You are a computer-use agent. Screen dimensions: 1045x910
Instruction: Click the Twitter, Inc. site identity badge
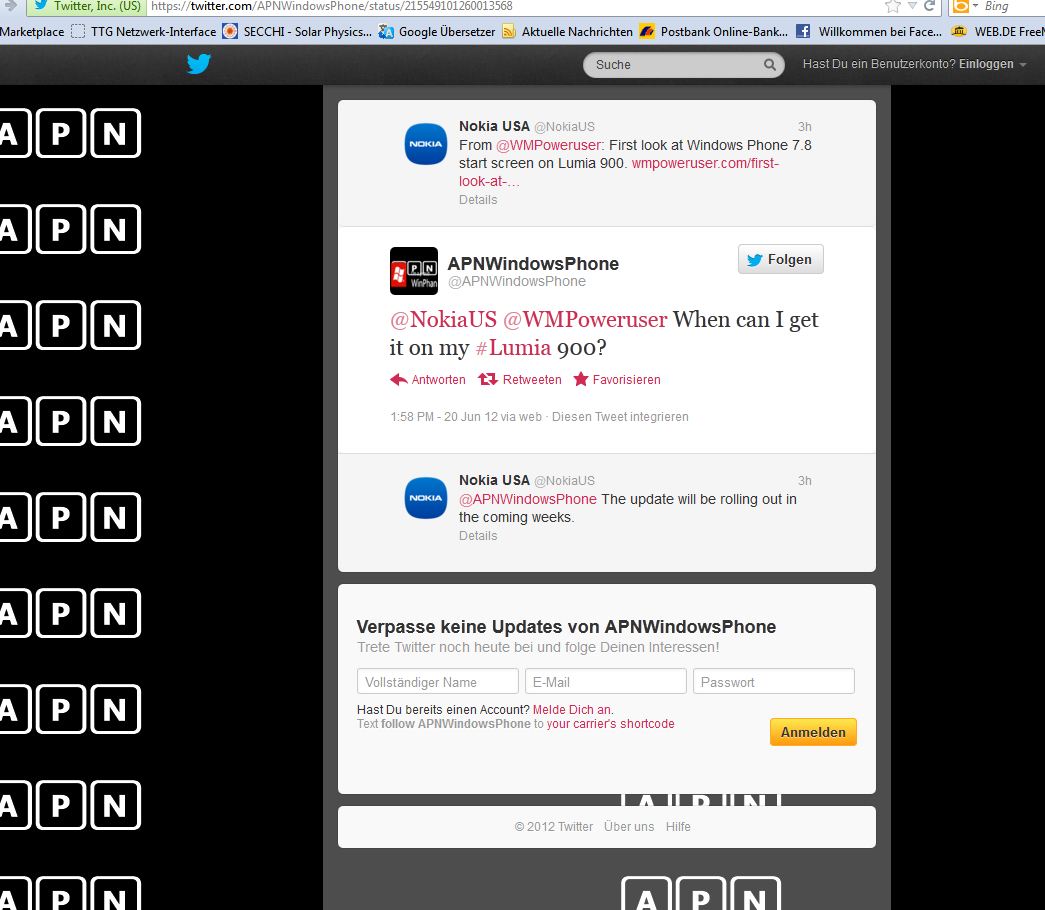tap(87, 6)
